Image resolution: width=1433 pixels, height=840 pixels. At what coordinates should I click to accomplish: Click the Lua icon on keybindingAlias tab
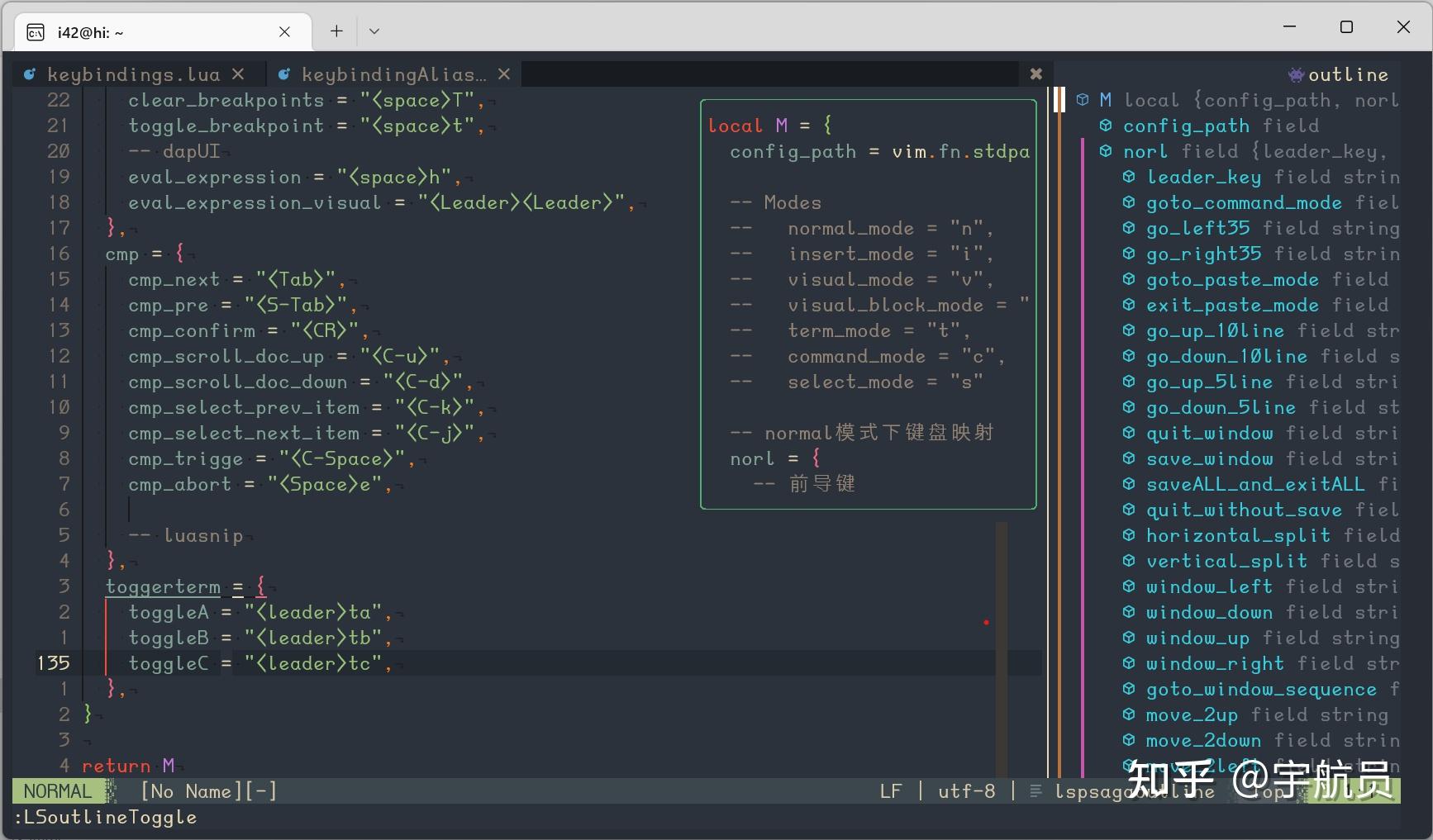click(284, 75)
